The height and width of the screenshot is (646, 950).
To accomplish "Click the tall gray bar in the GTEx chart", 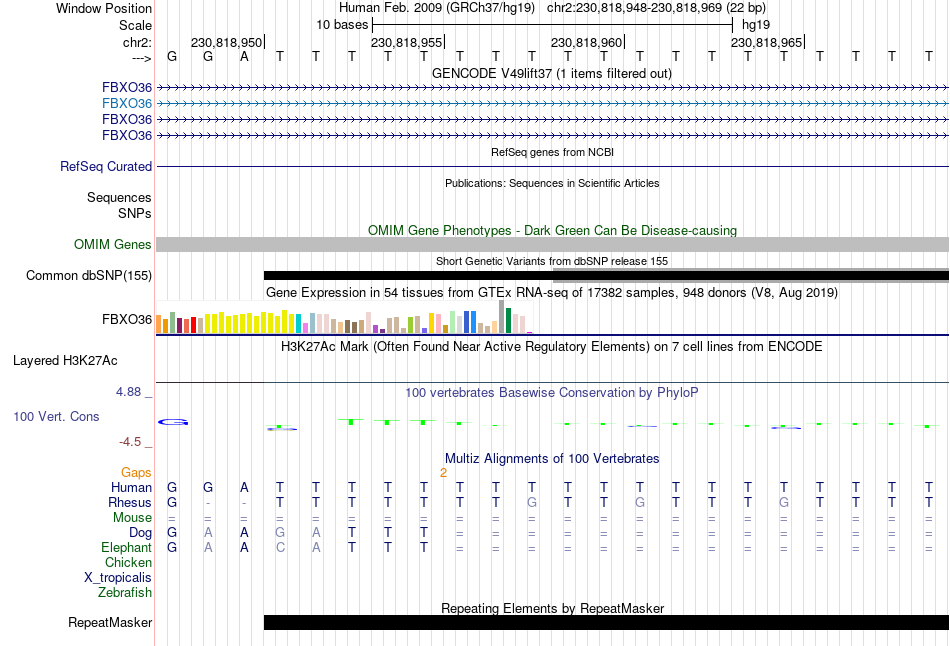I will (x=502, y=317).
